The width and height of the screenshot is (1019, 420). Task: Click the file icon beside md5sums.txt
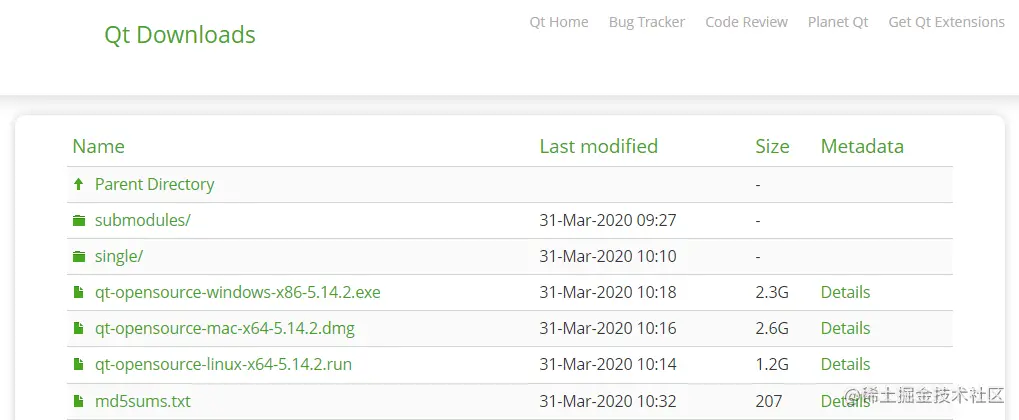click(x=78, y=402)
